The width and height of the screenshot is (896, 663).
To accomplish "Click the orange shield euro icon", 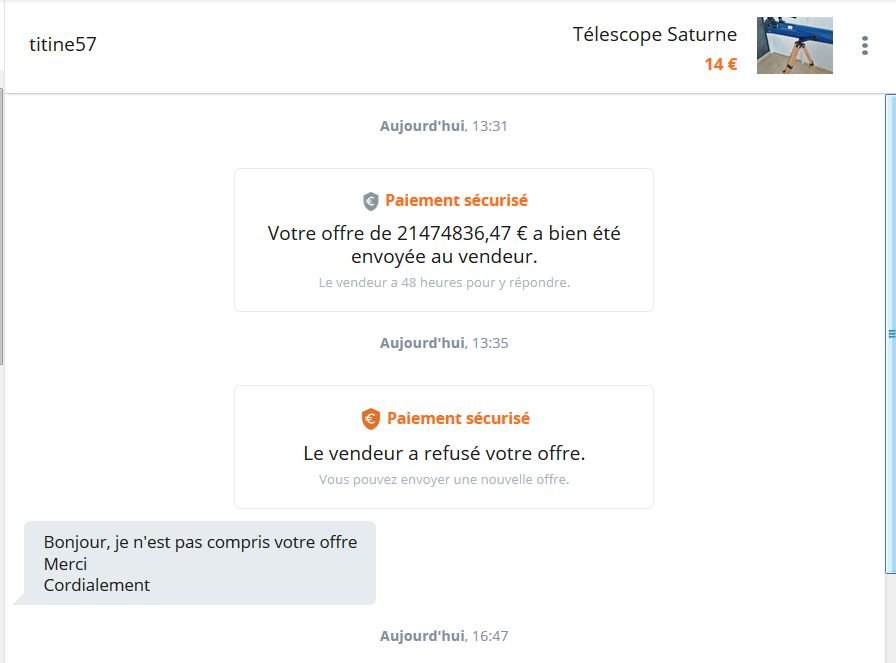I will tap(371, 419).
